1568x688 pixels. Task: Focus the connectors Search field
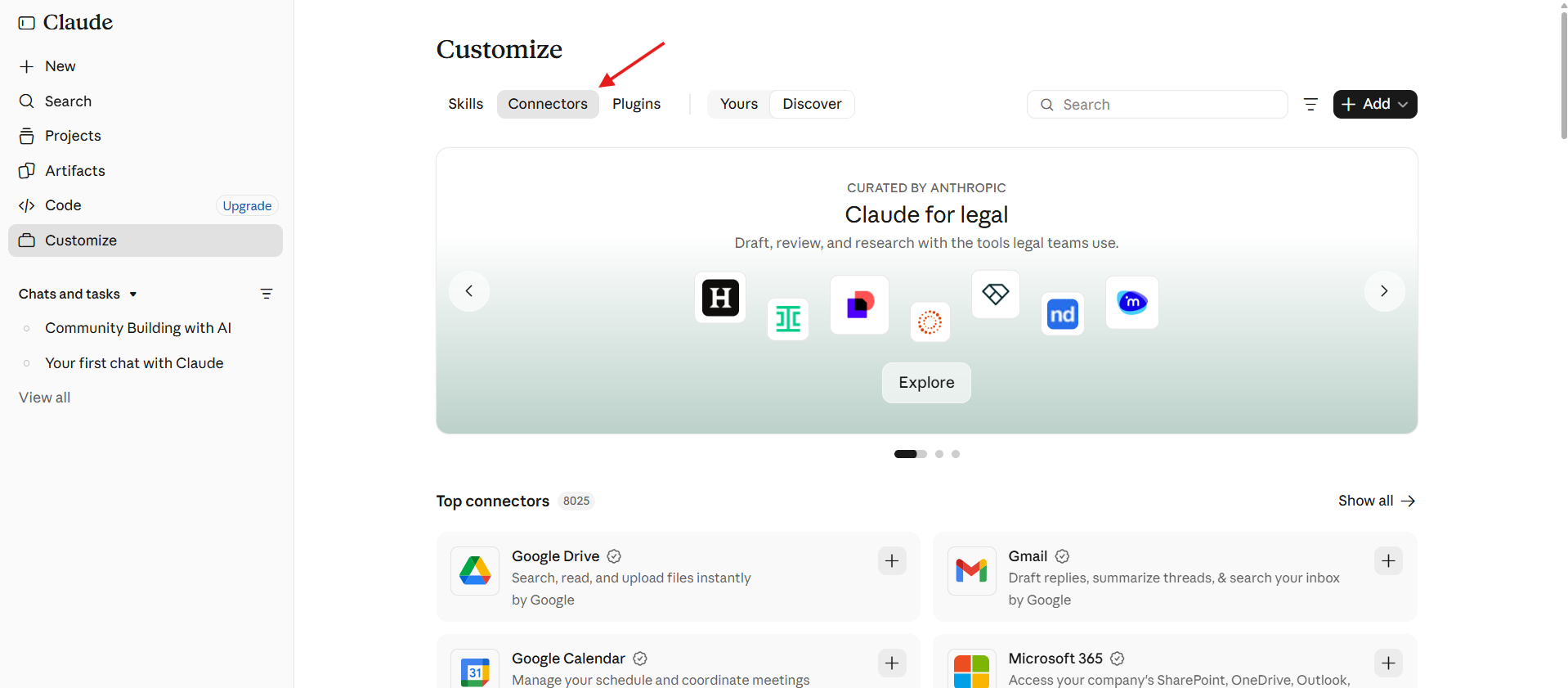[1158, 105]
